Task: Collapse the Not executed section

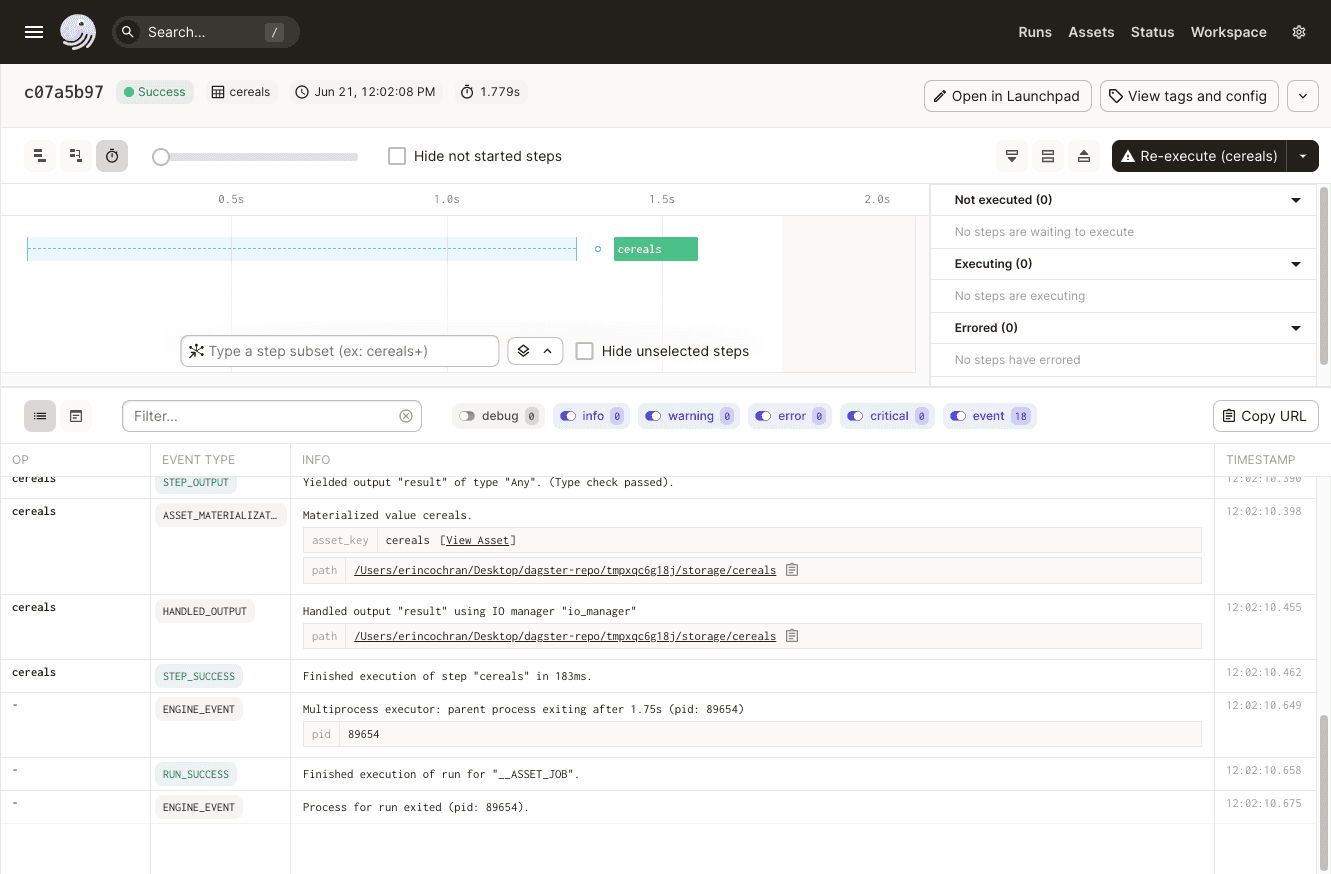Action: pos(1296,200)
